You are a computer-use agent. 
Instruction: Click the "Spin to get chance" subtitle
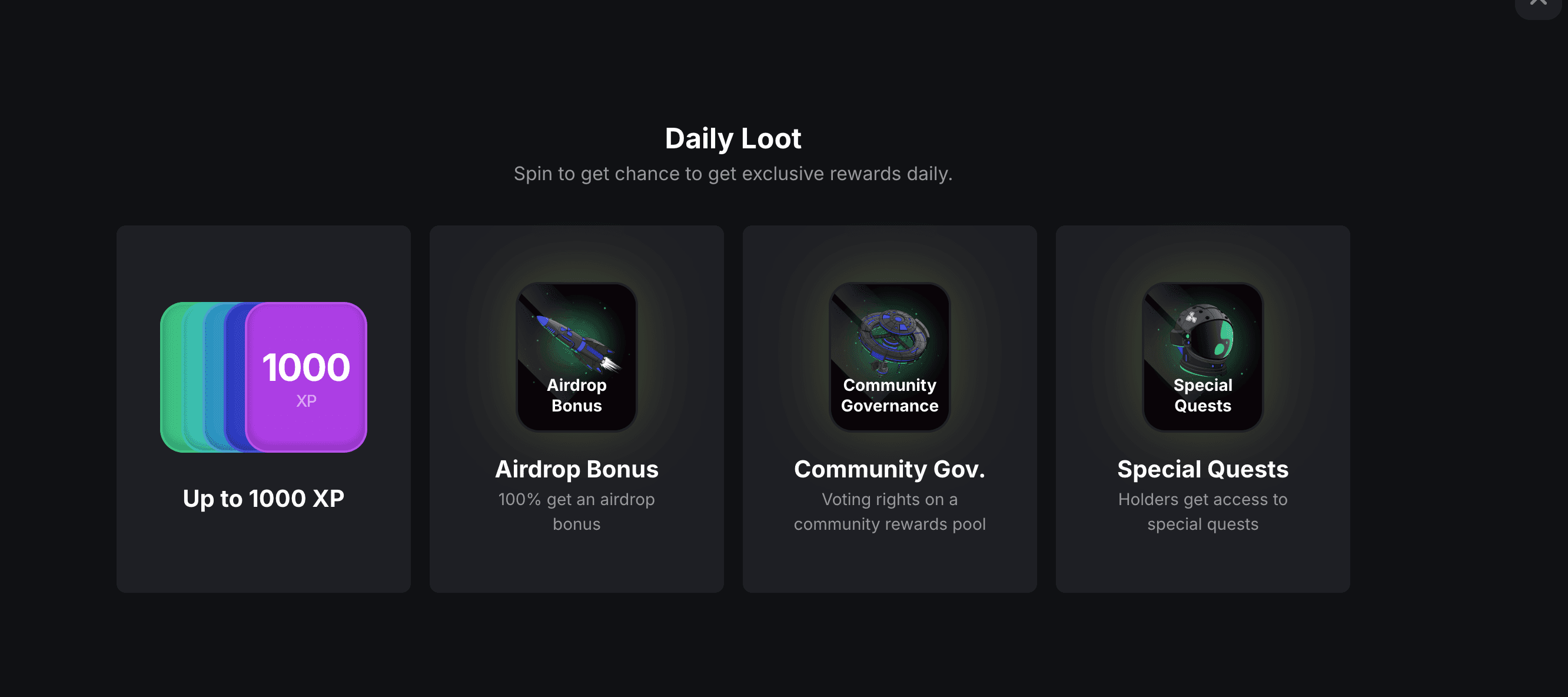coord(733,174)
